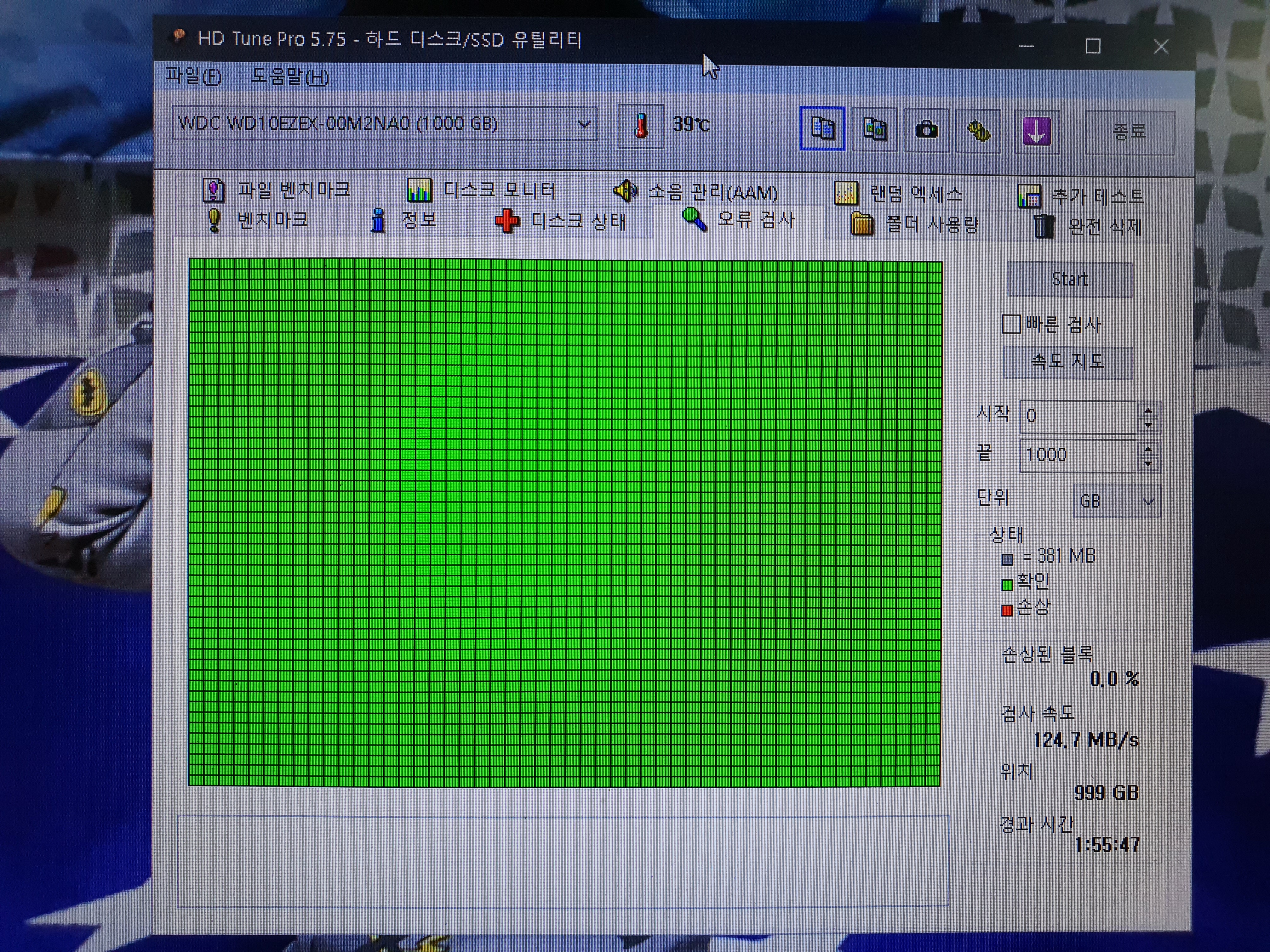Enable the 빠른 검사 checkbox
The width and height of the screenshot is (1270, 952).
tap(1011, 324)
